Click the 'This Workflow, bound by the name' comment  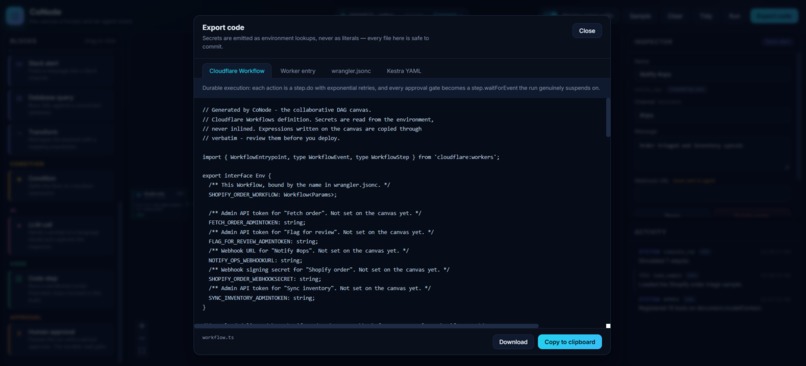coord(299,185)
